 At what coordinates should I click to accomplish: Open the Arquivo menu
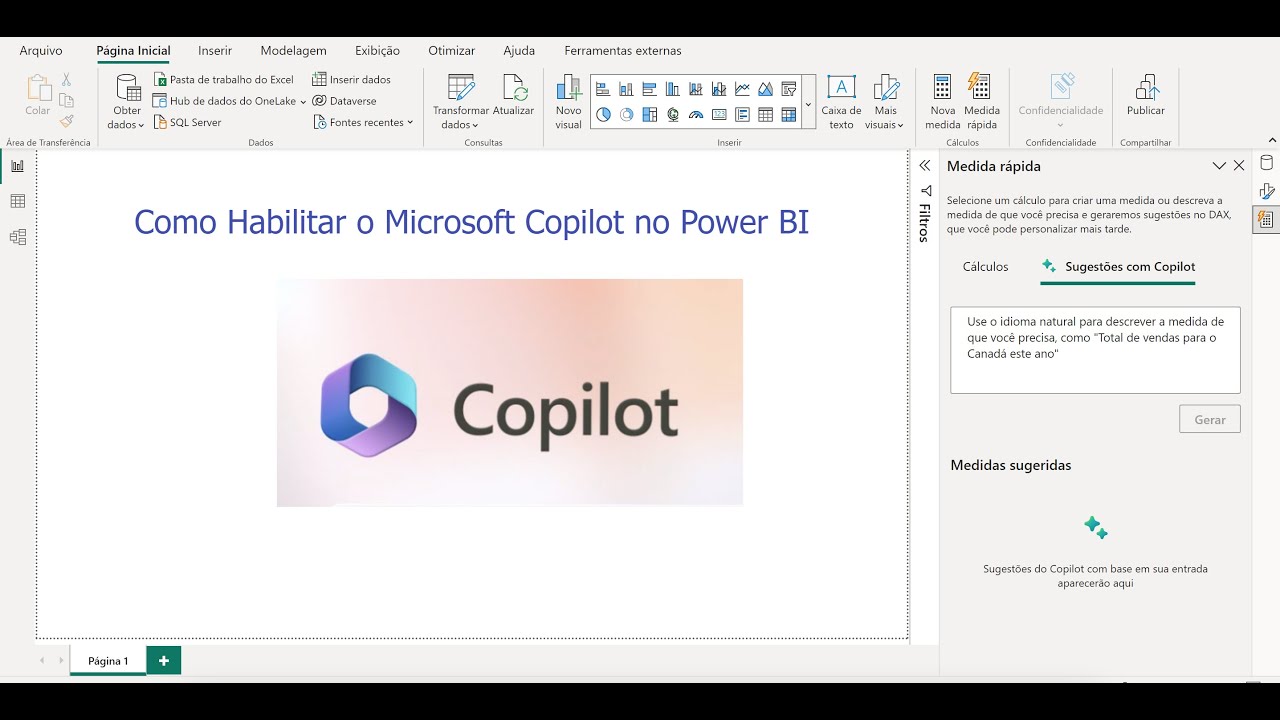tap(41, 50)
